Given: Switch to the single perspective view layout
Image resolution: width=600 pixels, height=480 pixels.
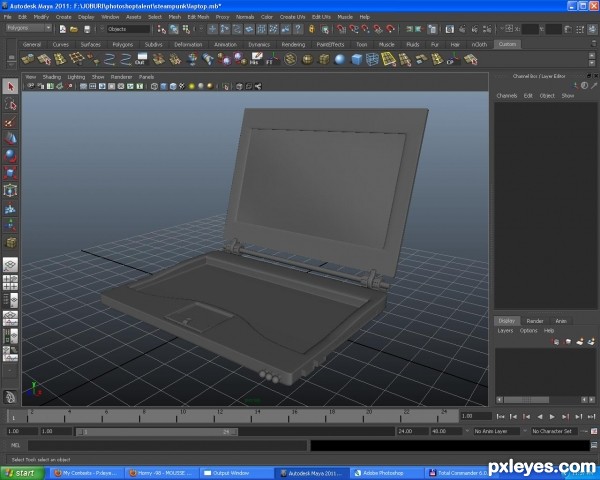Looking at the screenshot, I should (x=10, y=264).
